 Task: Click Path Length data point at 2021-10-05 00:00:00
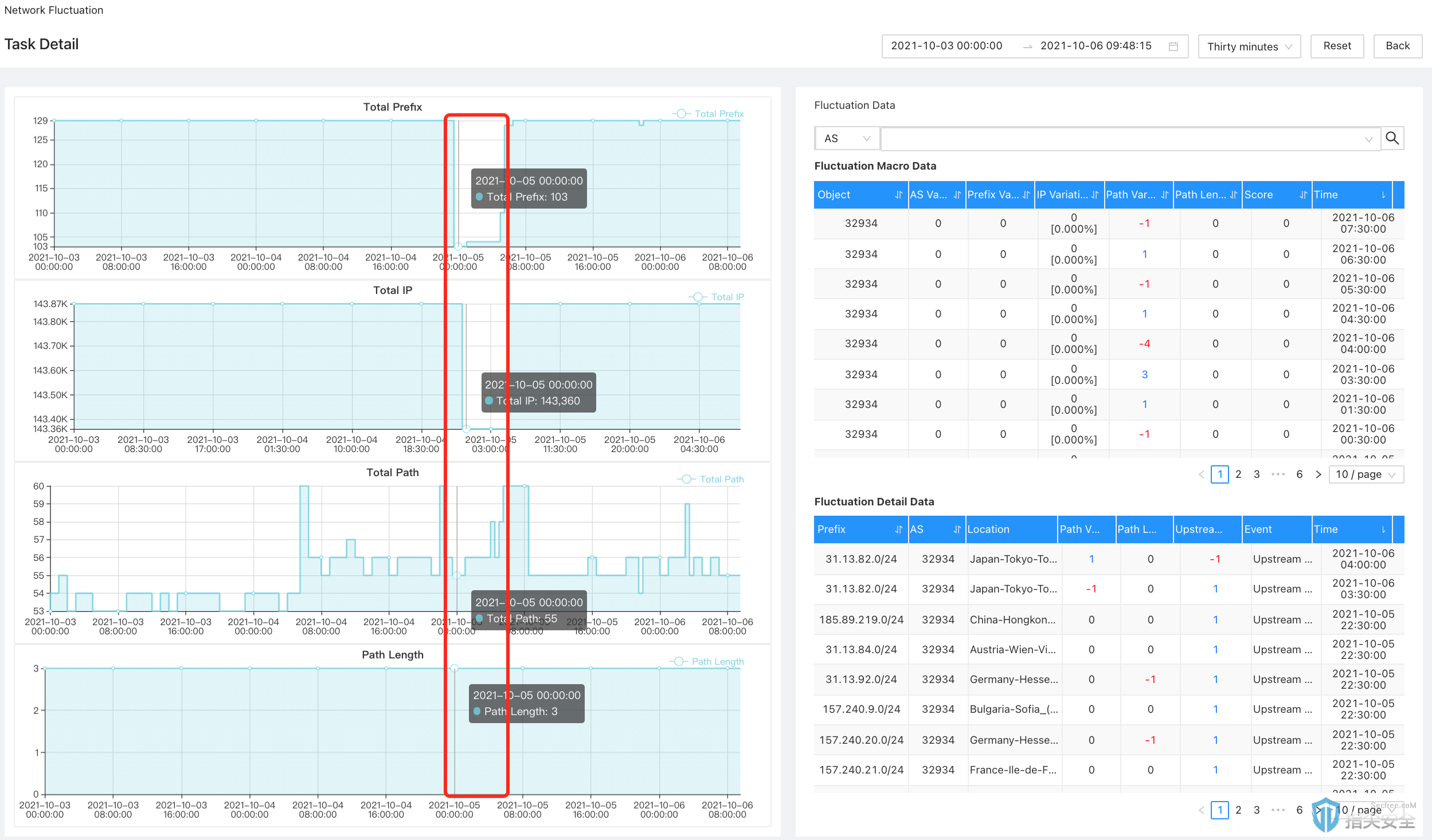[x=454, y=668]
